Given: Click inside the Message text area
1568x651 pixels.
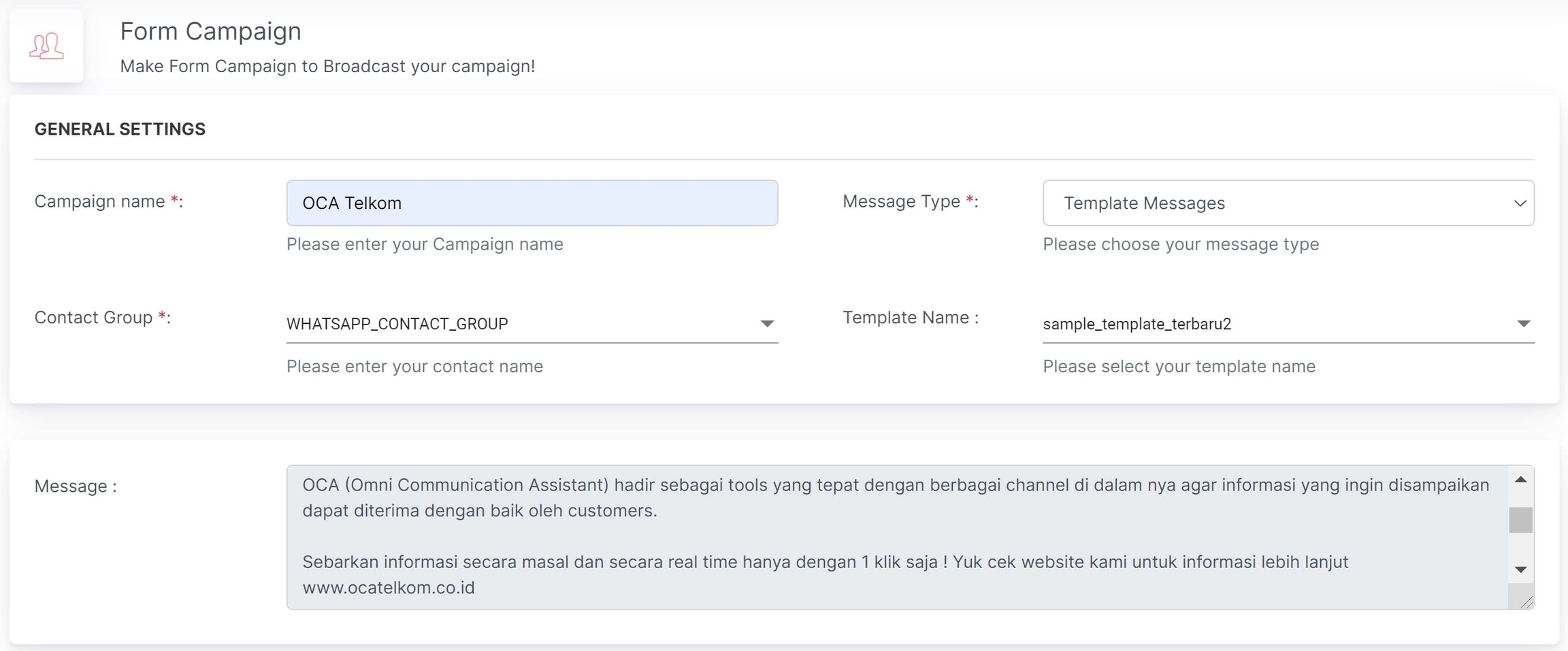Looking at the screenshot, I should point(885,536).
